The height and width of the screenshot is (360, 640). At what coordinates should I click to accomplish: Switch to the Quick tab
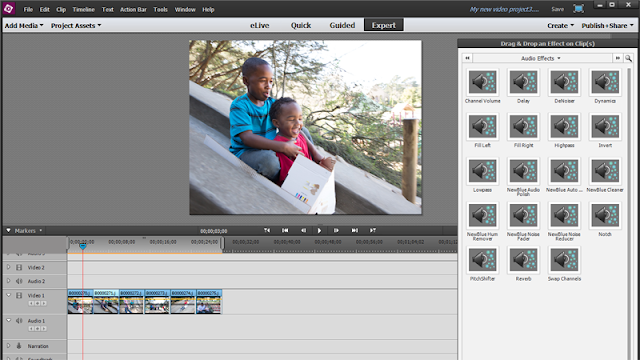[301, 25]
